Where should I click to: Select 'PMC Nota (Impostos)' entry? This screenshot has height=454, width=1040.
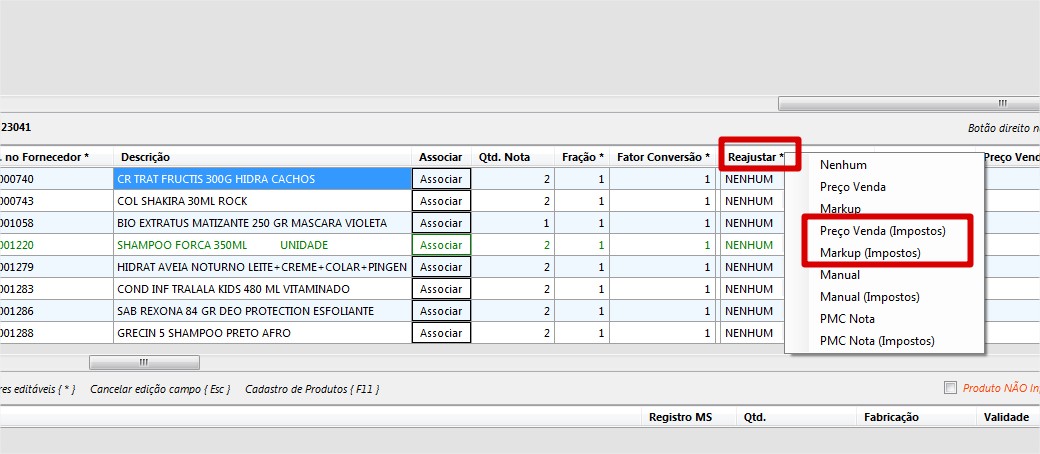click(877, 341)
